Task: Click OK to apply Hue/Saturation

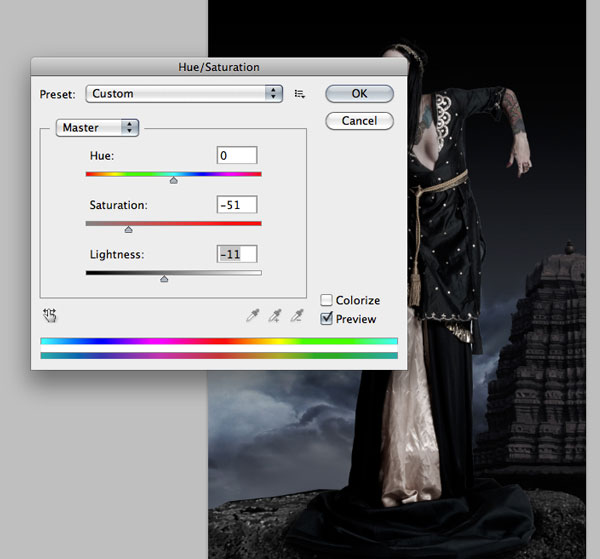Action: coord(359,93)
